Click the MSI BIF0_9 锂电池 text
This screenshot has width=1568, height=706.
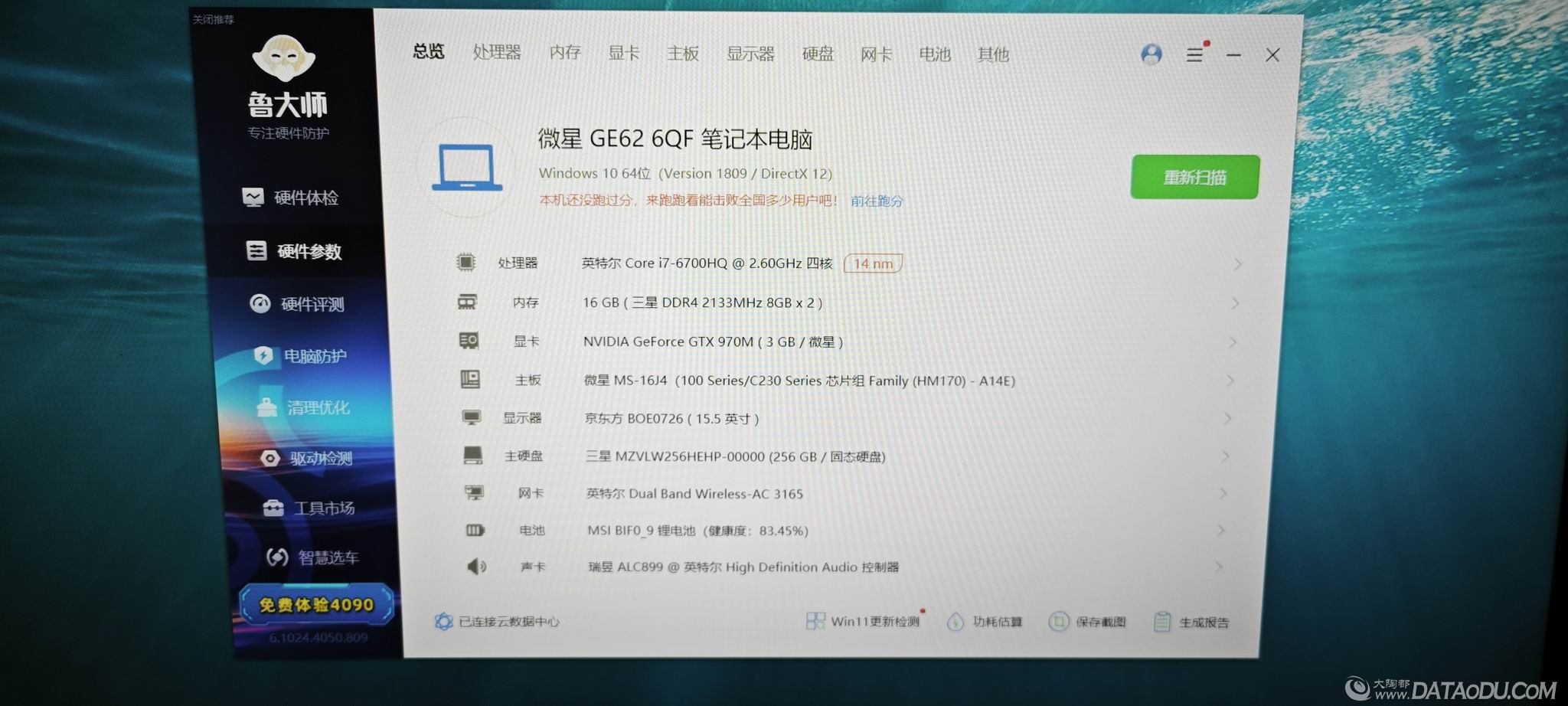(697, 531)
